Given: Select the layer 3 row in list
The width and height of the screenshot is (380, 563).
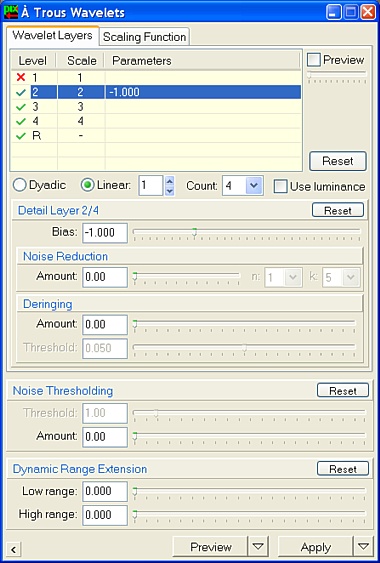Looking at the screenshot, I should pos(156,107).
